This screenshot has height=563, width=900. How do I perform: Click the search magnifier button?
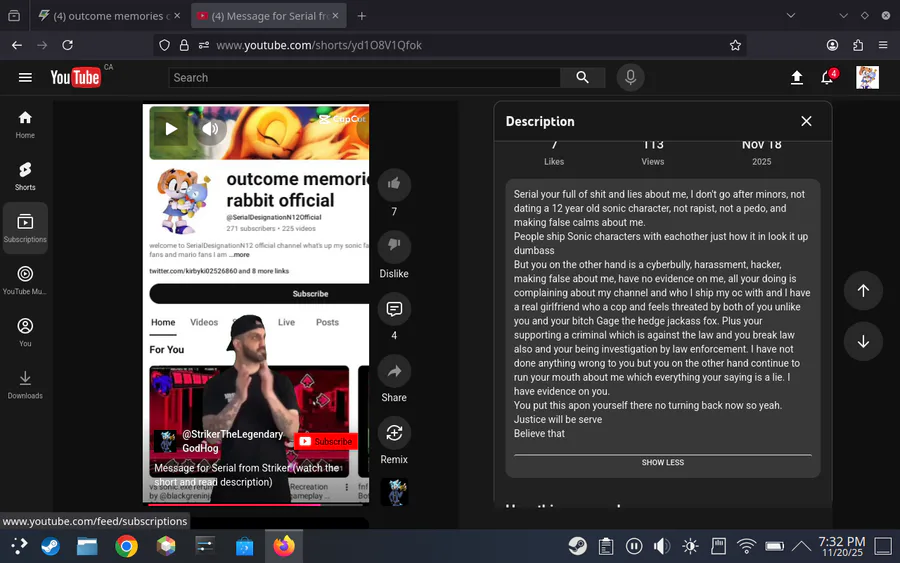[582, 77]
